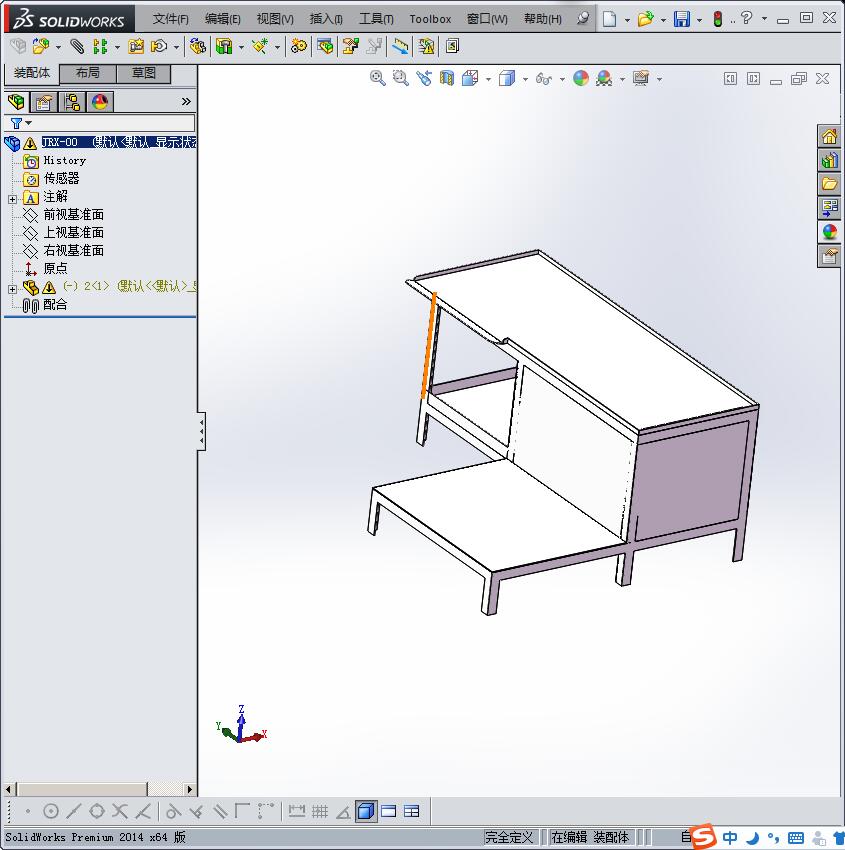Click the Rebuild traffic light icon

tap(718, 19)
